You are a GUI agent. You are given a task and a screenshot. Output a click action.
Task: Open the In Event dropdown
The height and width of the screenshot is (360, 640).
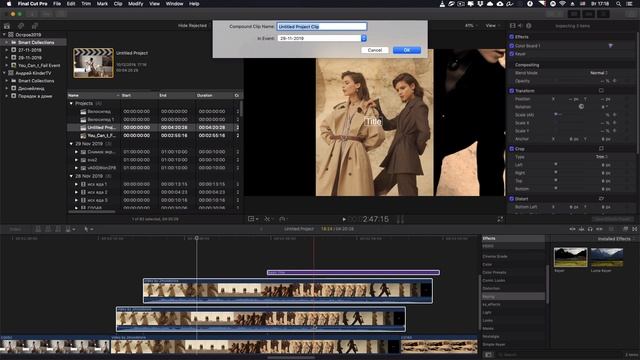pyautogui.click(x=322, y=38)
